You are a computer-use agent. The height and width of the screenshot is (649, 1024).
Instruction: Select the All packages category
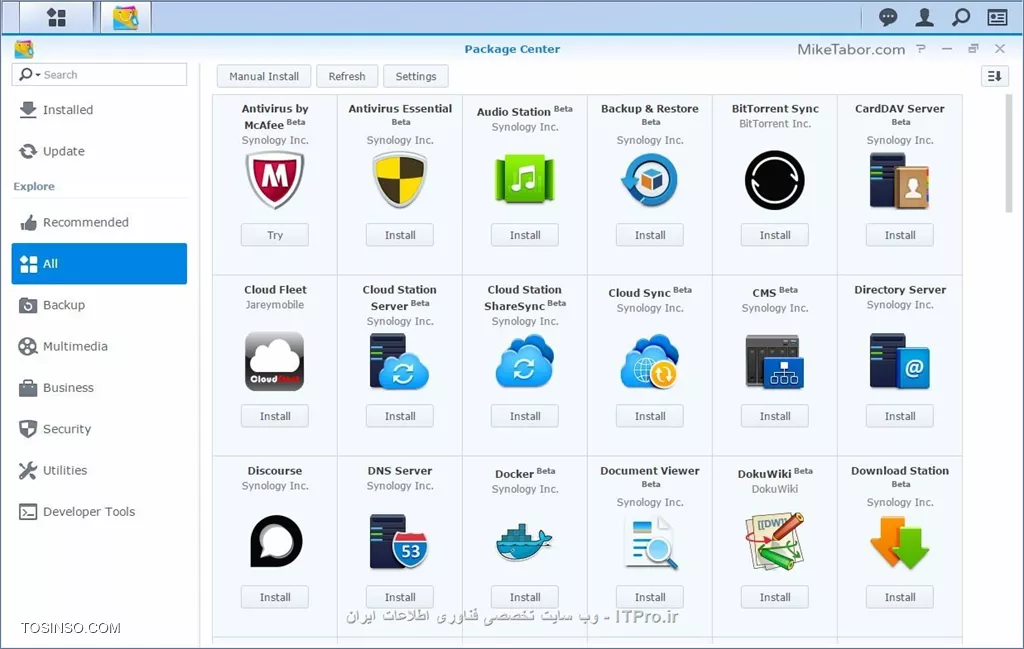point(99,264)
